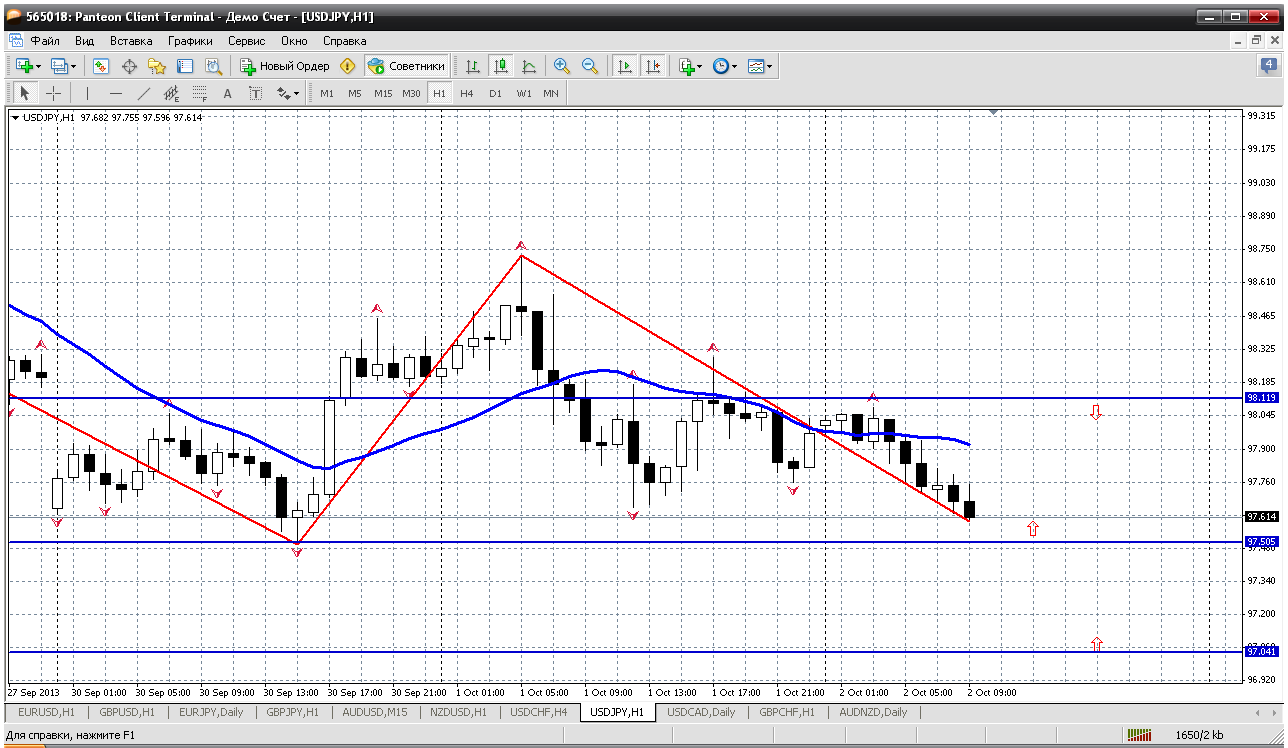The image size is (1288, 748).
Task: Switch to the EURUSD,H1 chart tab
Action: click(46, 712)
